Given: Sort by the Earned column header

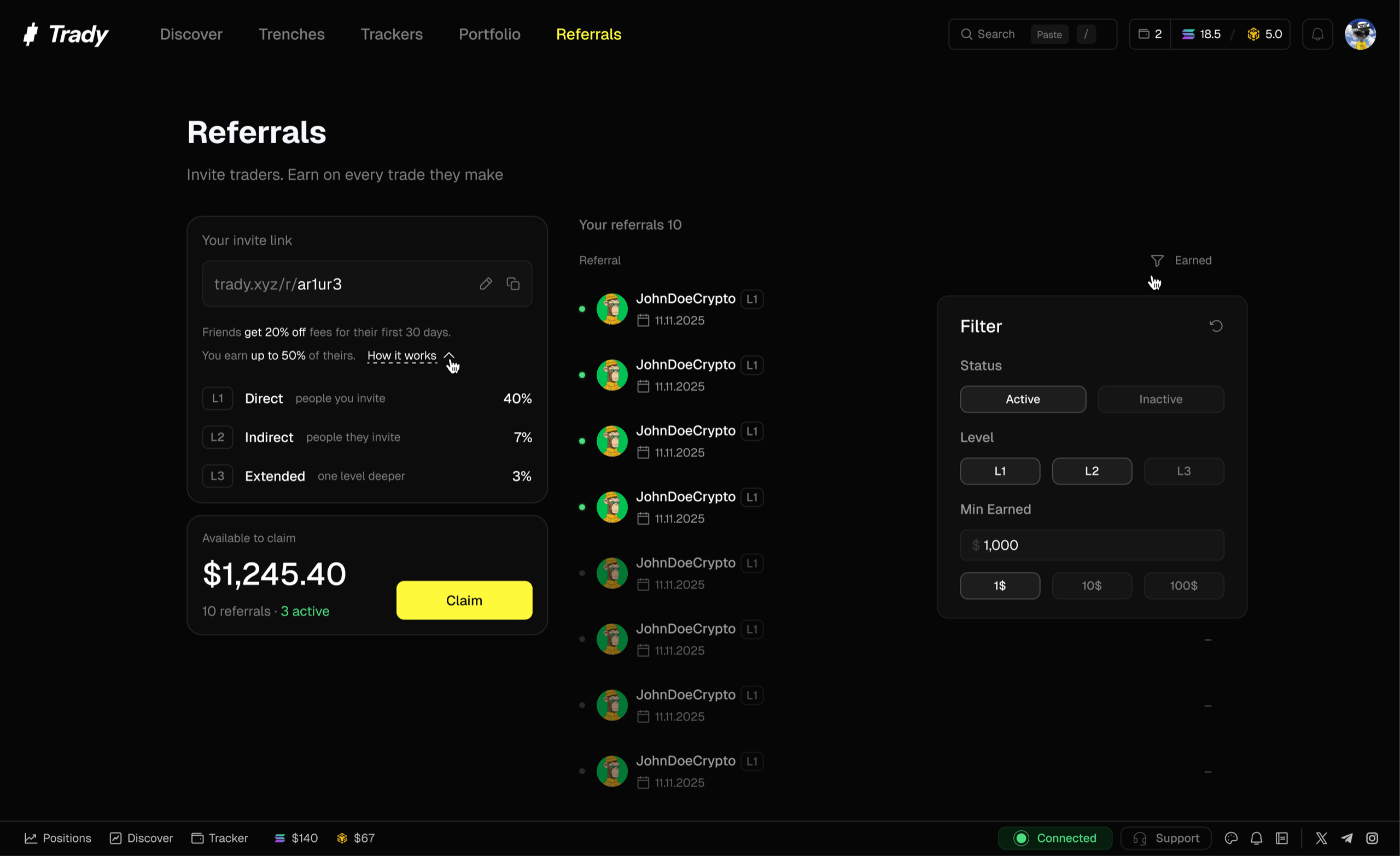Looking at the screenshot, I should [1193, 260].
